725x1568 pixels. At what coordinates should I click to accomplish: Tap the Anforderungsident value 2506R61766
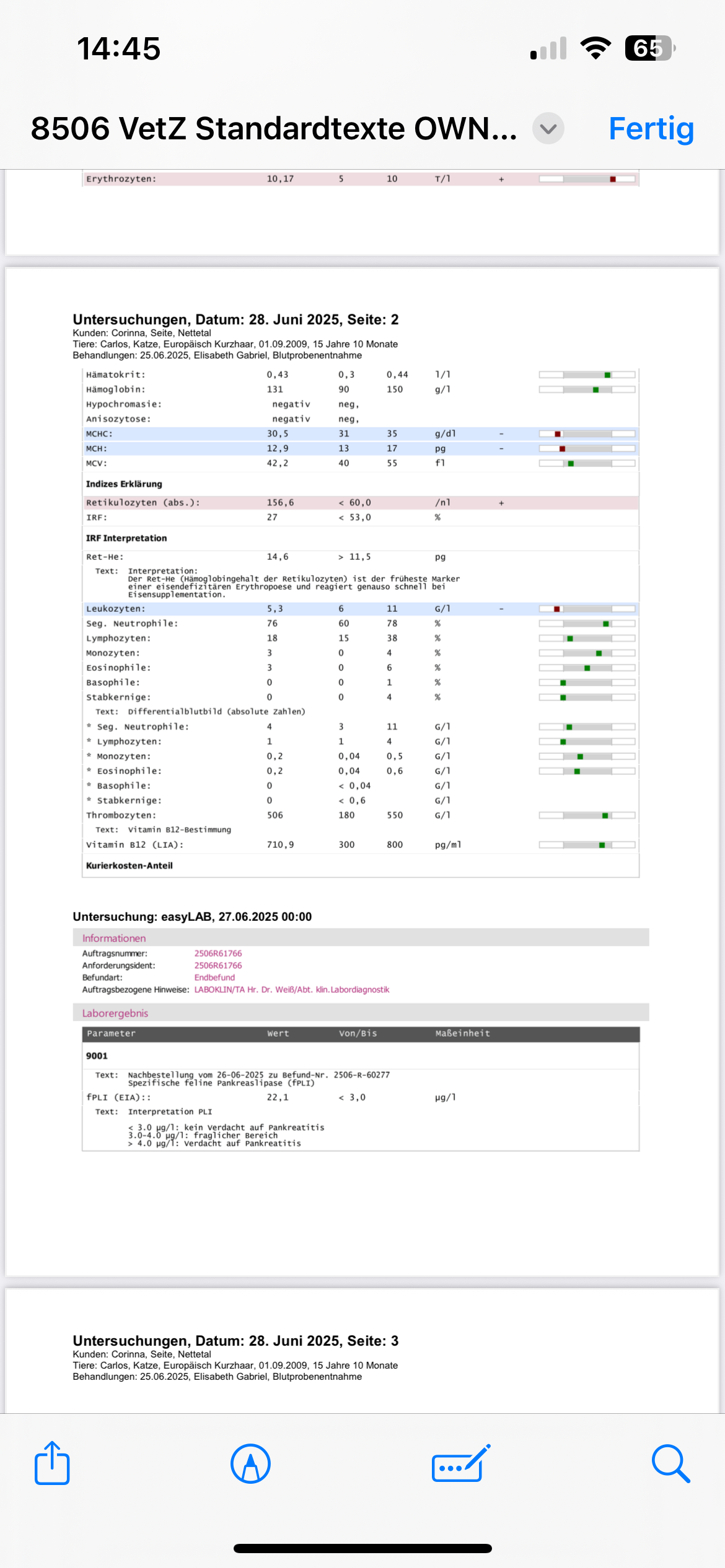(x=218, y=965)
